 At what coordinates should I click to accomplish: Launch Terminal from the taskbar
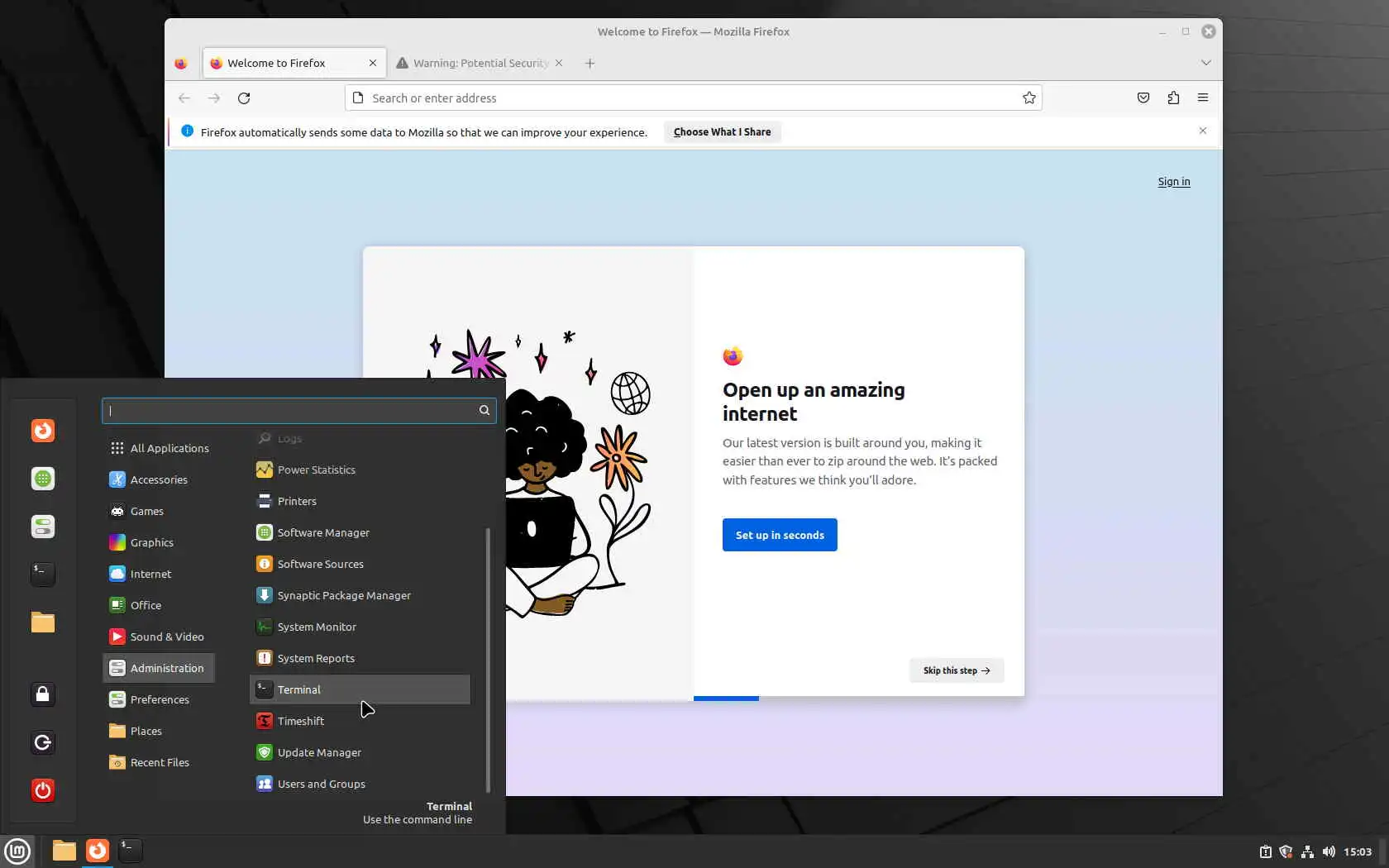pyautogui.click(x=130, y=851)
